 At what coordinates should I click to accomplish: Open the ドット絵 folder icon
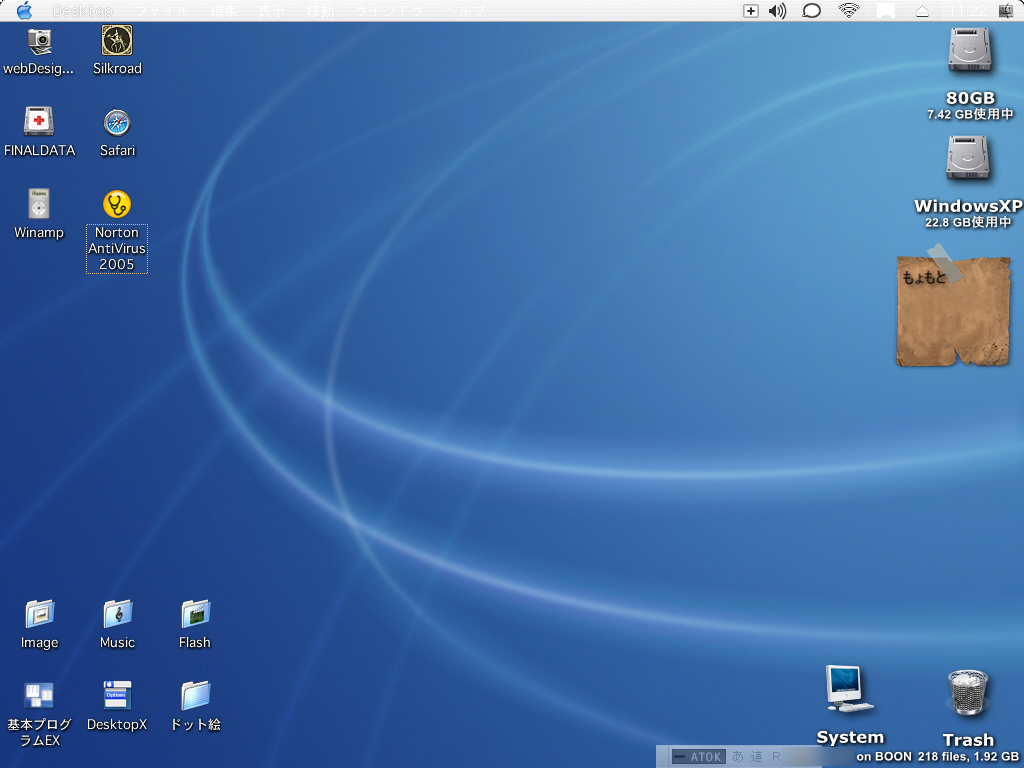pyautogui.click(x=195, y=696)
